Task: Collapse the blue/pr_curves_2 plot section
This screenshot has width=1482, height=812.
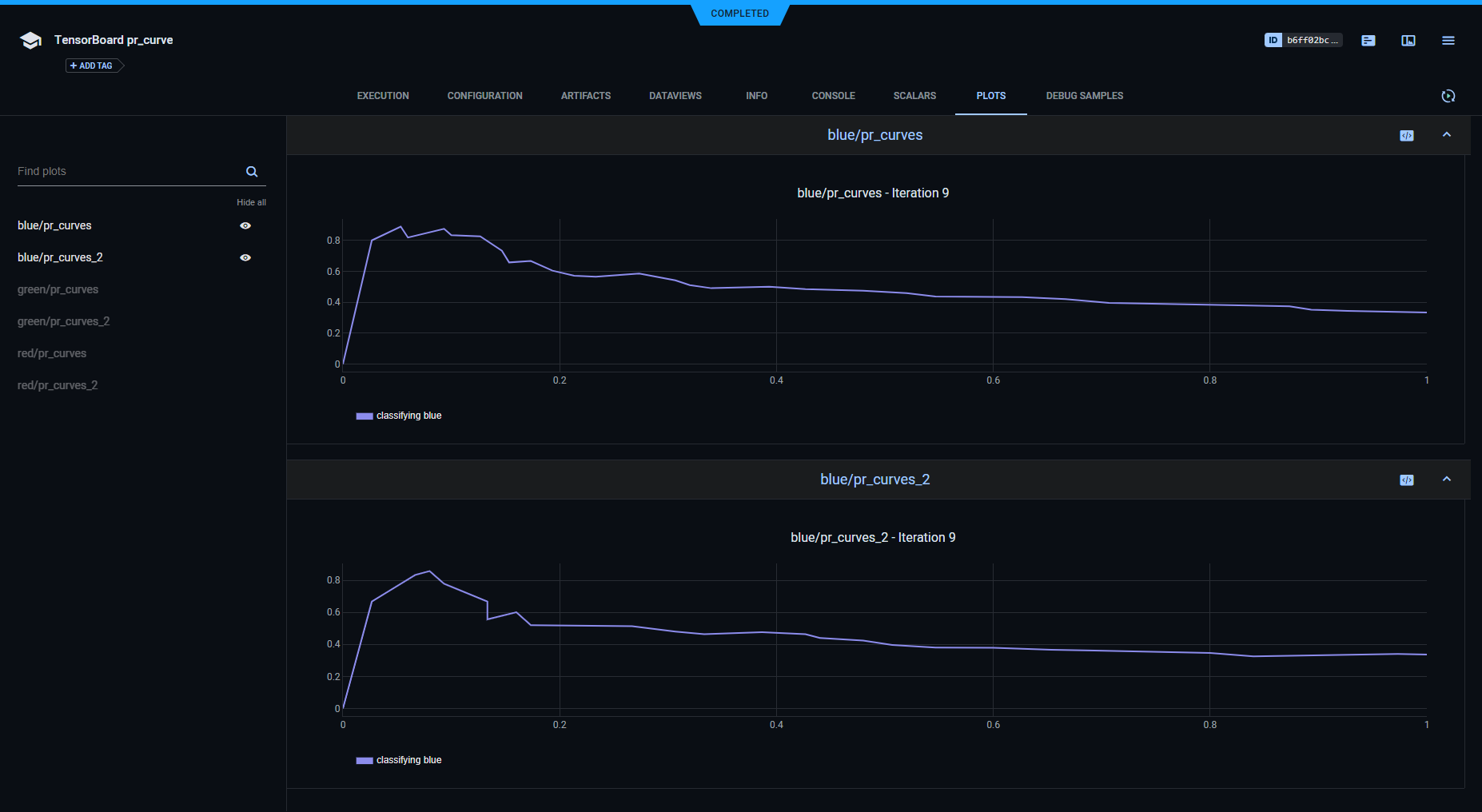Action: click(x=1446, y=480)
